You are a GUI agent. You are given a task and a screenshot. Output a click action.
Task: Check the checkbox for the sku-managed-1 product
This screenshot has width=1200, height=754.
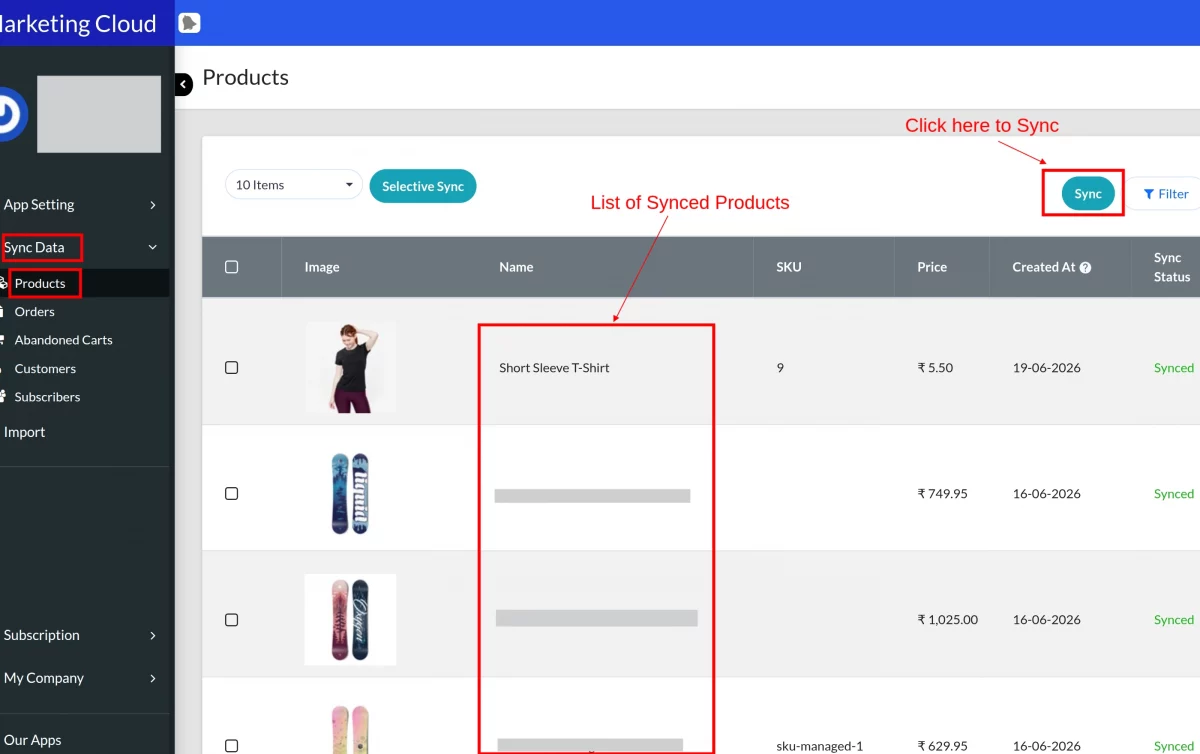[x=232, y=746]
